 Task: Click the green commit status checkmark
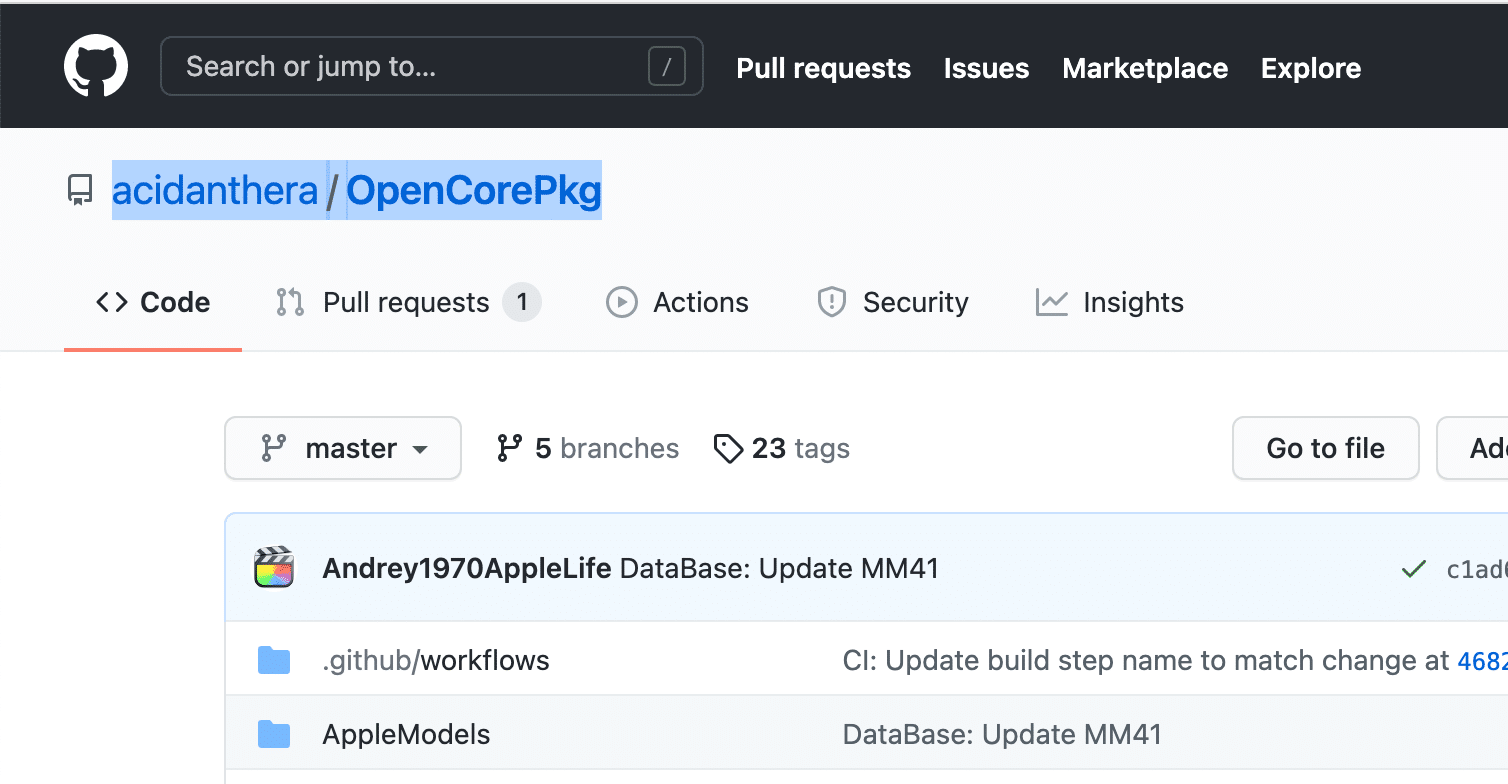point(1413,570)
